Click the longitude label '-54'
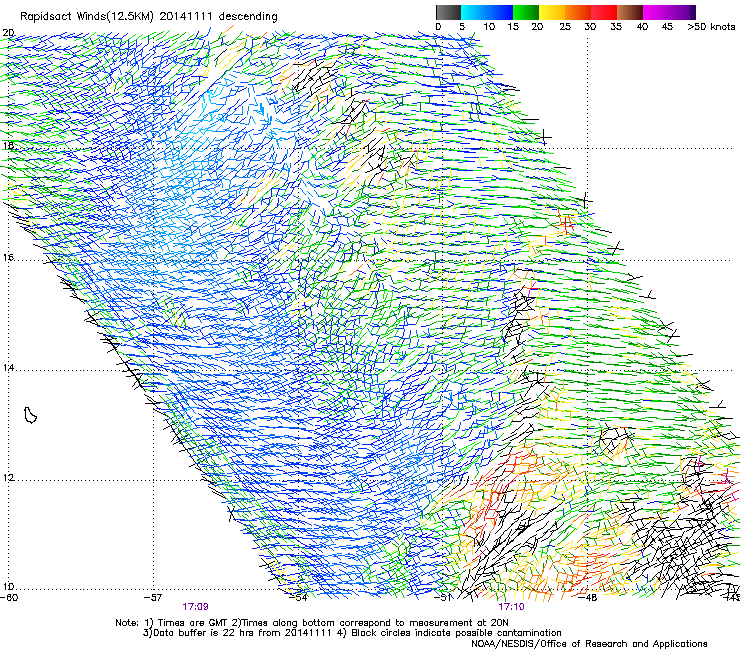This screenshot has width=740, height=650. tap(300, 598)
